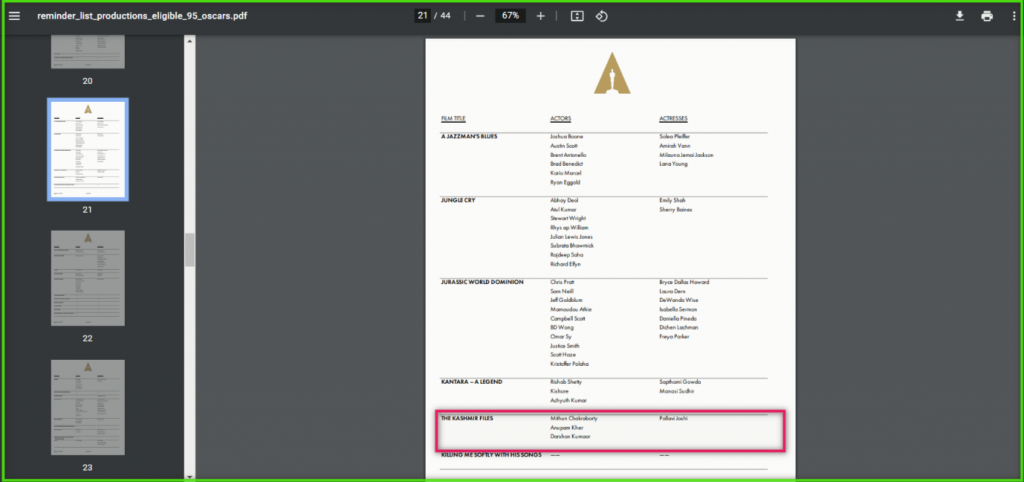Print the PDF document
Image resolution: width=1024 pixels, height=482 pixels.
point(987,16)
